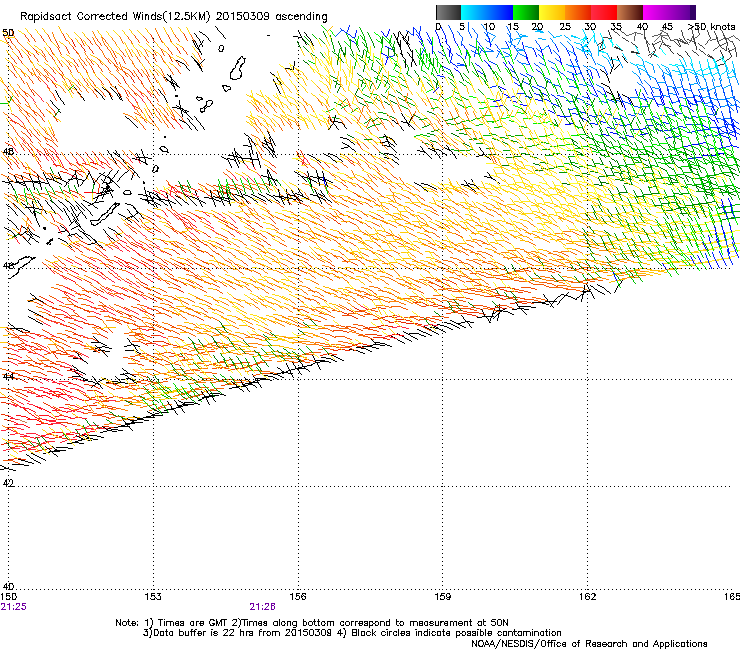Click the '162' longitude axis label

point(588,597)
